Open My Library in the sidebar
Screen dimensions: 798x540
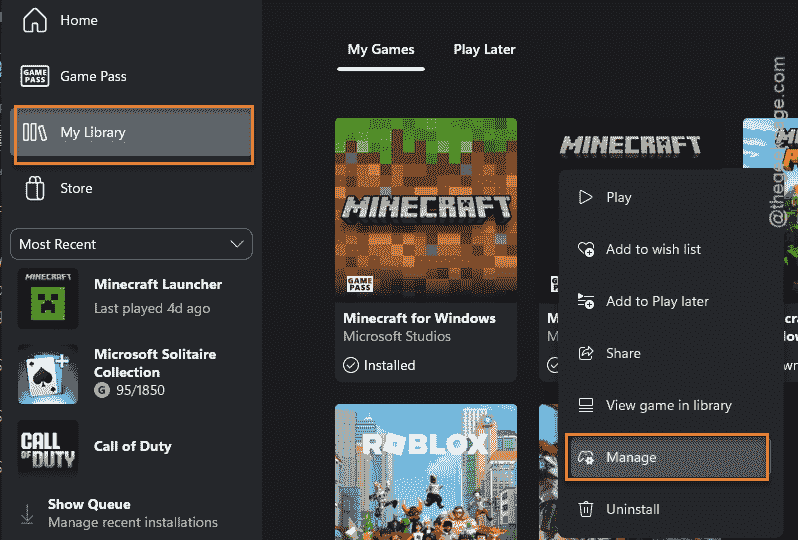click(x=133, y=134)
